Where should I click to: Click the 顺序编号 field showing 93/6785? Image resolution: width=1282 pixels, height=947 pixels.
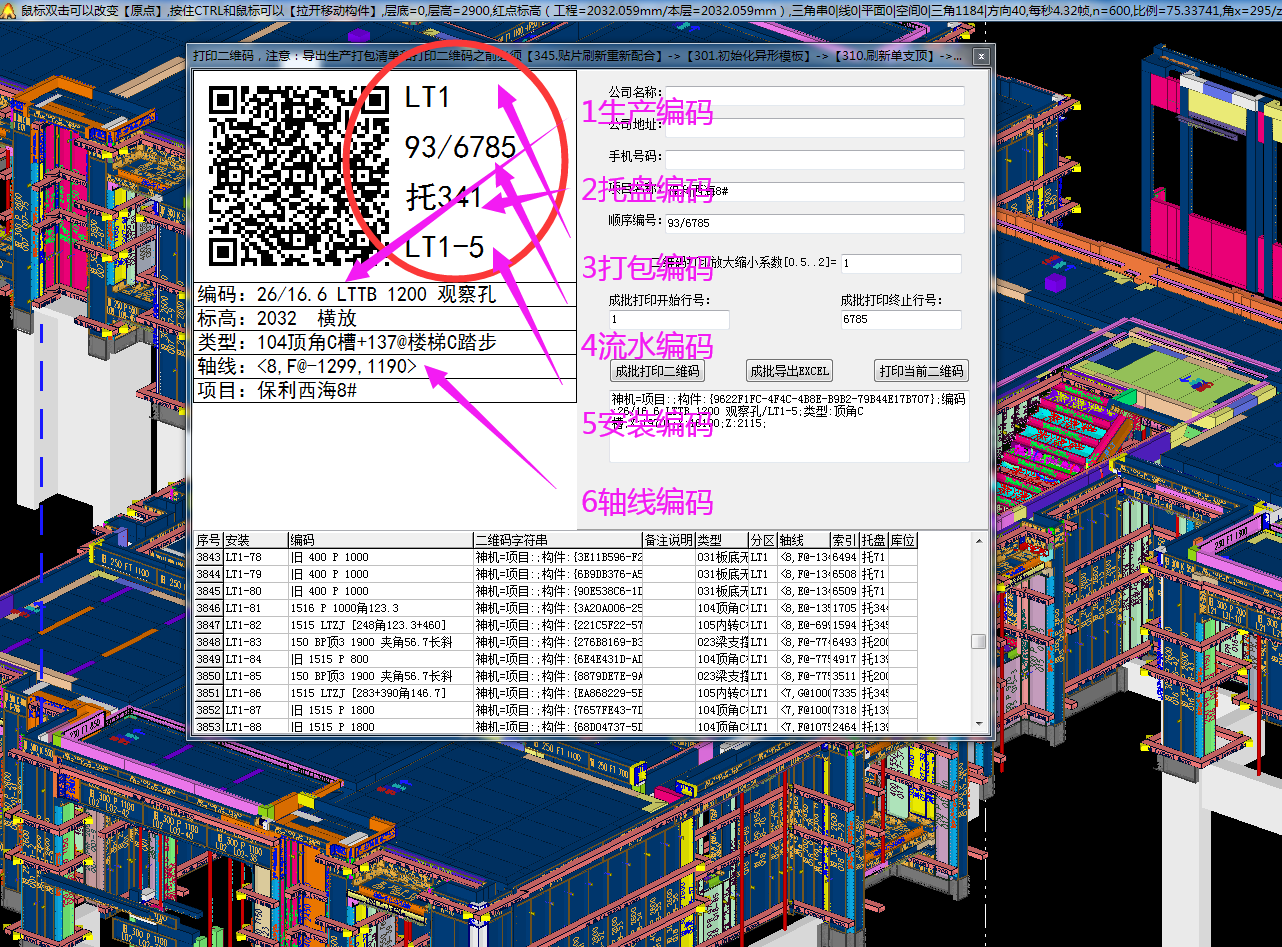coord(814,224)
